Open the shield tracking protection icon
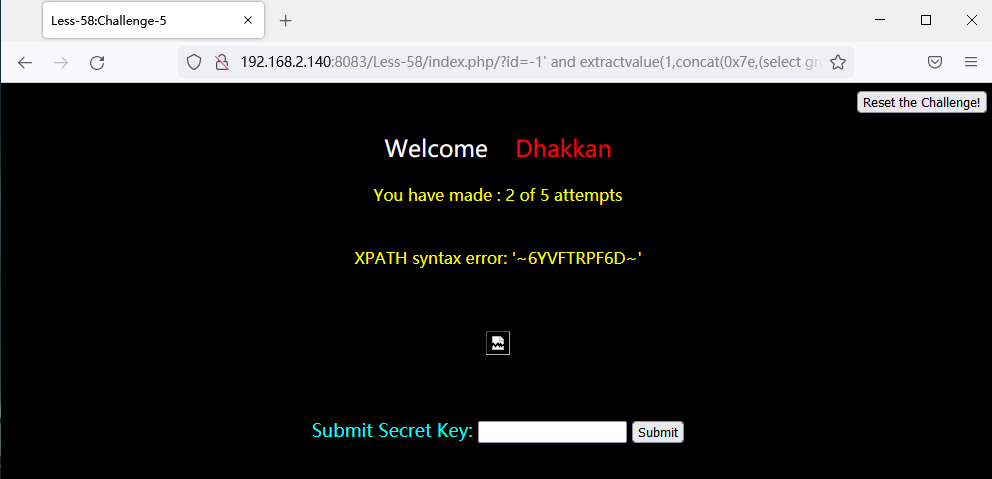This screenshot has width=992, height=479. click(x=194, y=62)
